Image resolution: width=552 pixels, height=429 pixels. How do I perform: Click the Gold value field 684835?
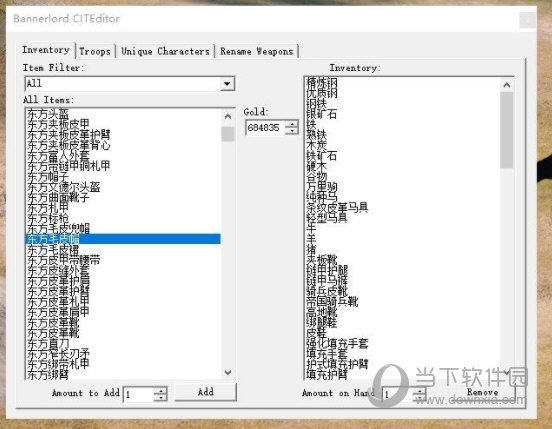pyautogui.click(x=265, y=127)
